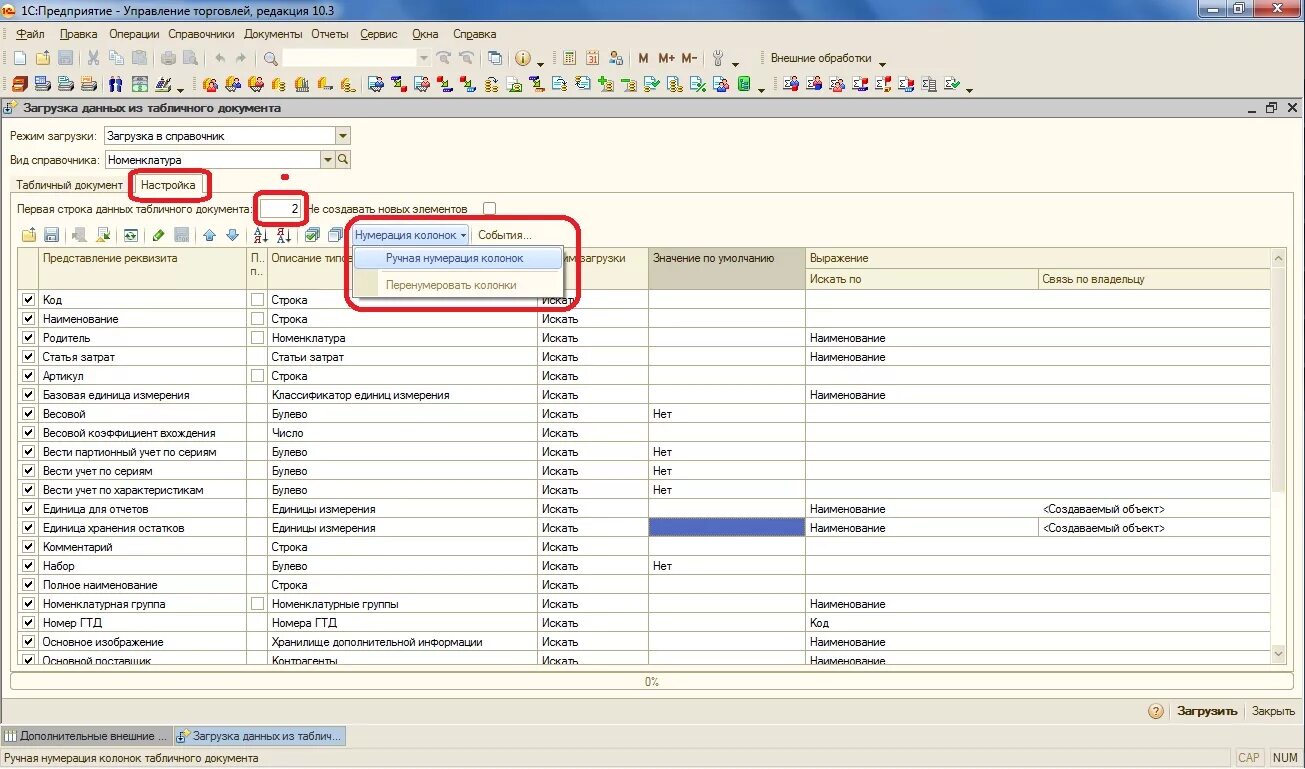
Task: Click the M+ memory add button
Action: (666, 59)
